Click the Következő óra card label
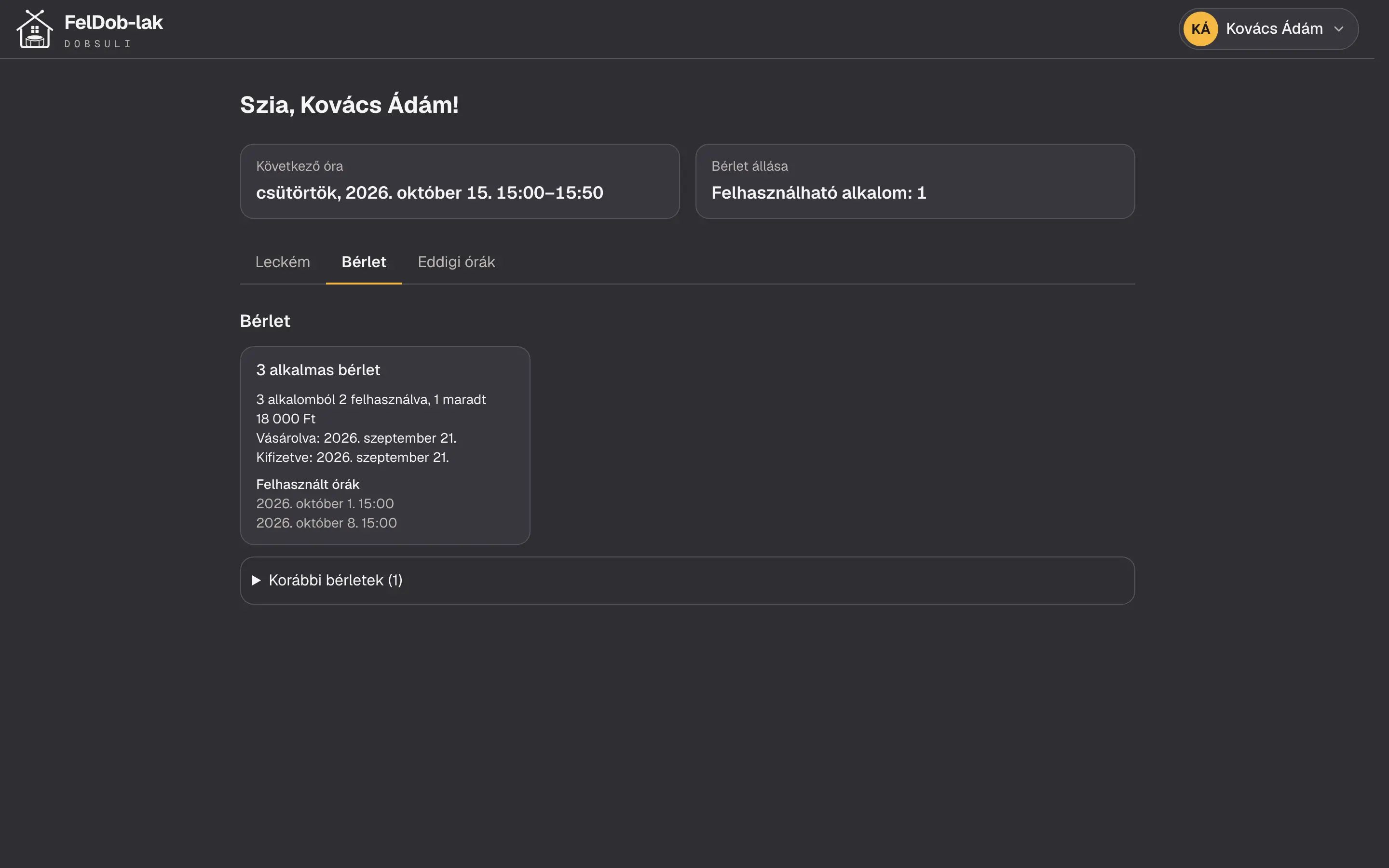Viewport: 1389px width, 868px height. click(x=300, y=166)
